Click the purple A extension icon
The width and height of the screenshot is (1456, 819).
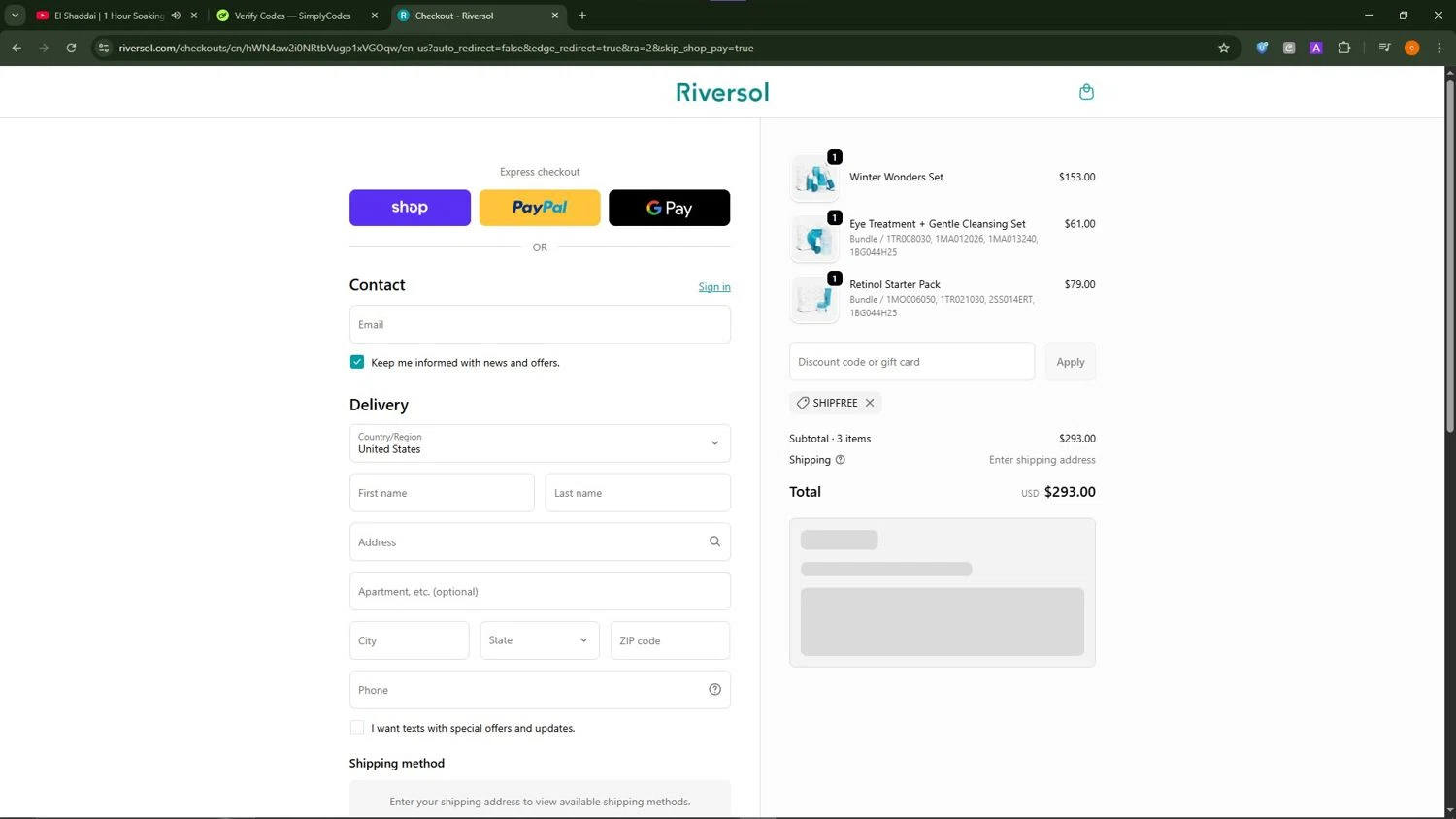pyautogui.click(x=1316, y=48)
